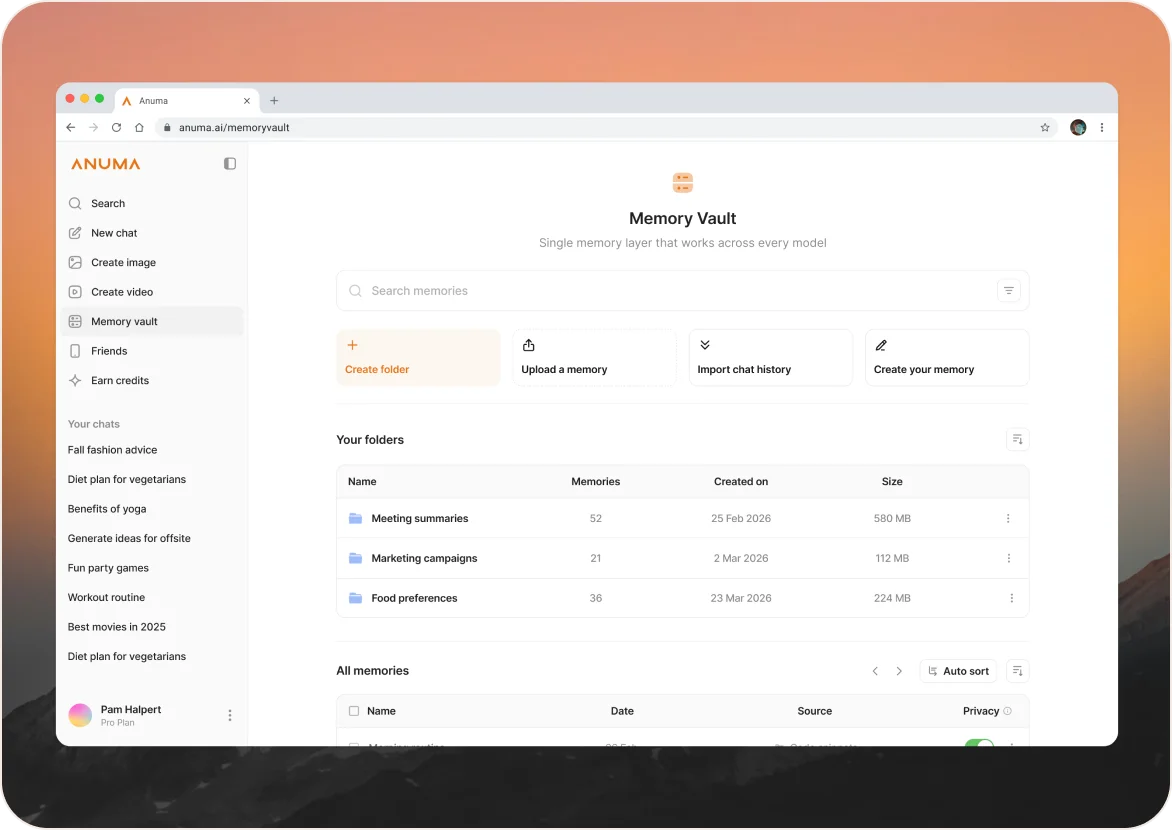Click the sort icon beside Your folders
This screenshot has height=830, width=1172.
[x=1017, y=440]
